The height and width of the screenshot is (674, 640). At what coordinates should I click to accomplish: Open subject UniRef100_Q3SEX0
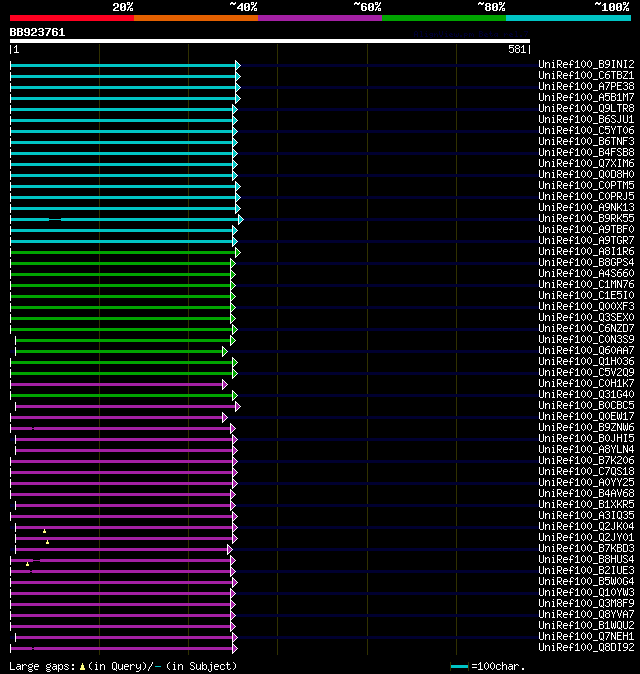(x=586, y=318)
